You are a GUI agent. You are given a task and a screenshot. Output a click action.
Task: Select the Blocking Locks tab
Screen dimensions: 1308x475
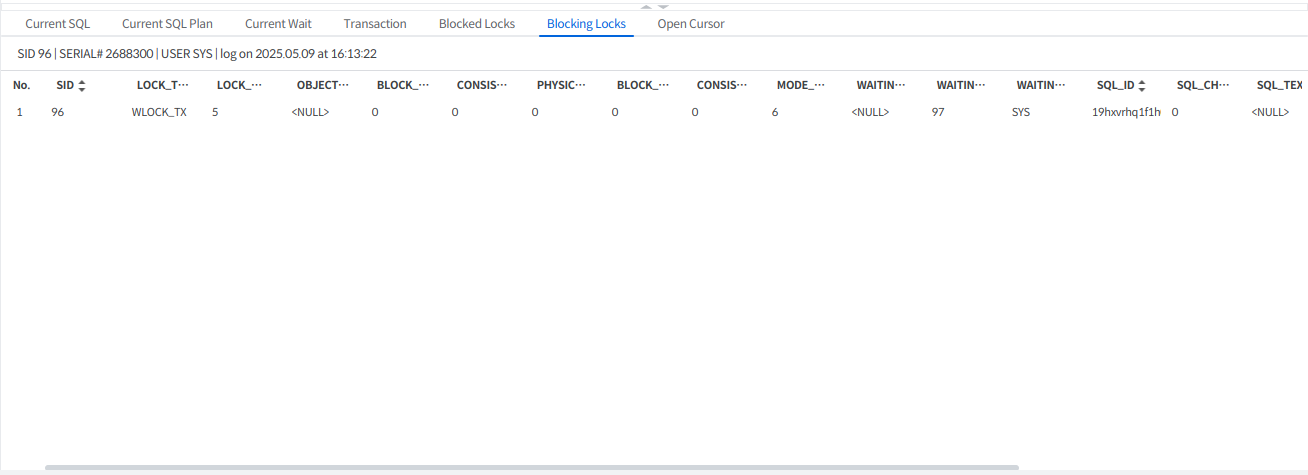[586, 23]
